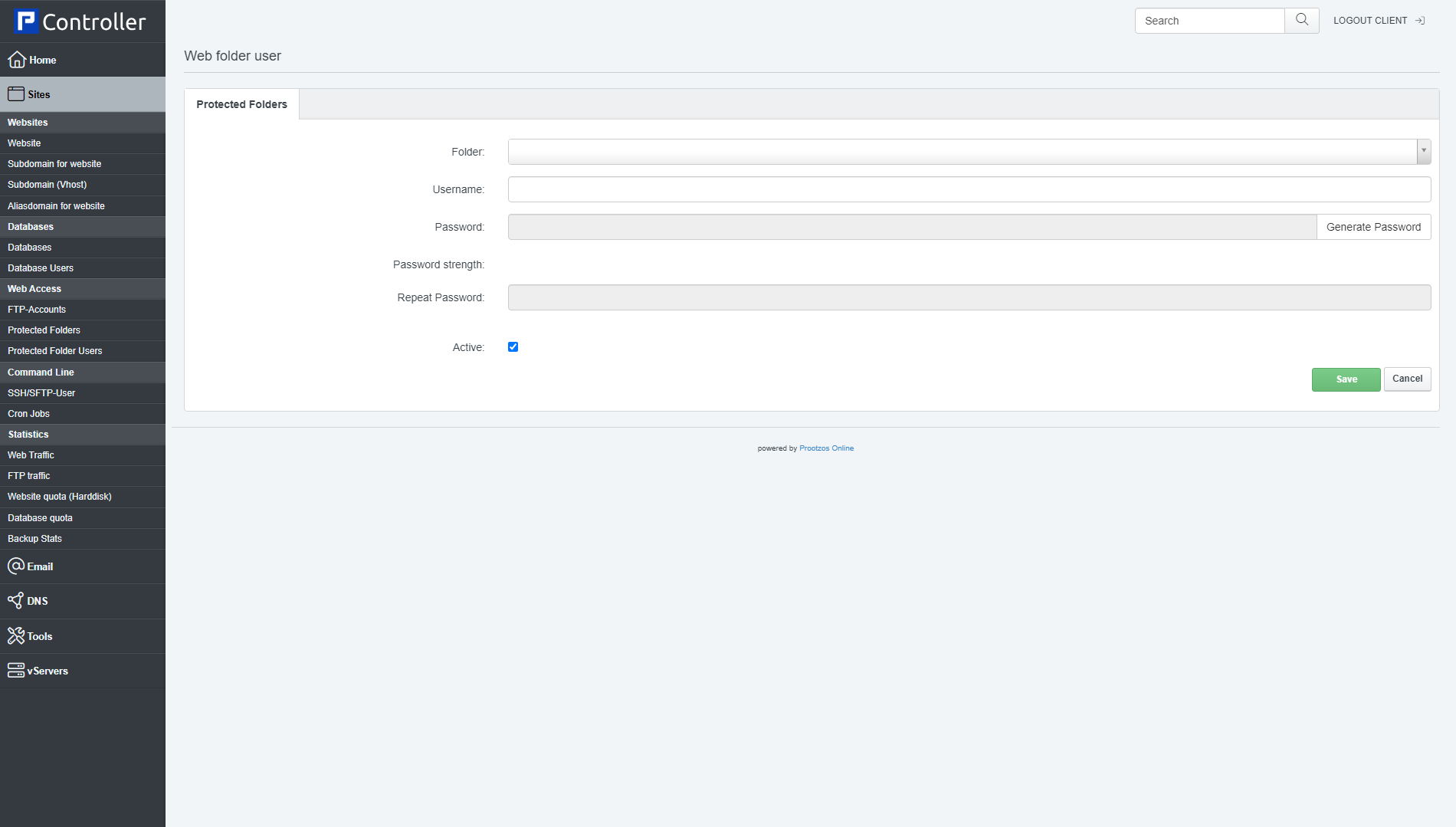This screenshot has width=1456, height=827.
Task: Click the Home icon in the sidebar
Action: pos(17,59)
